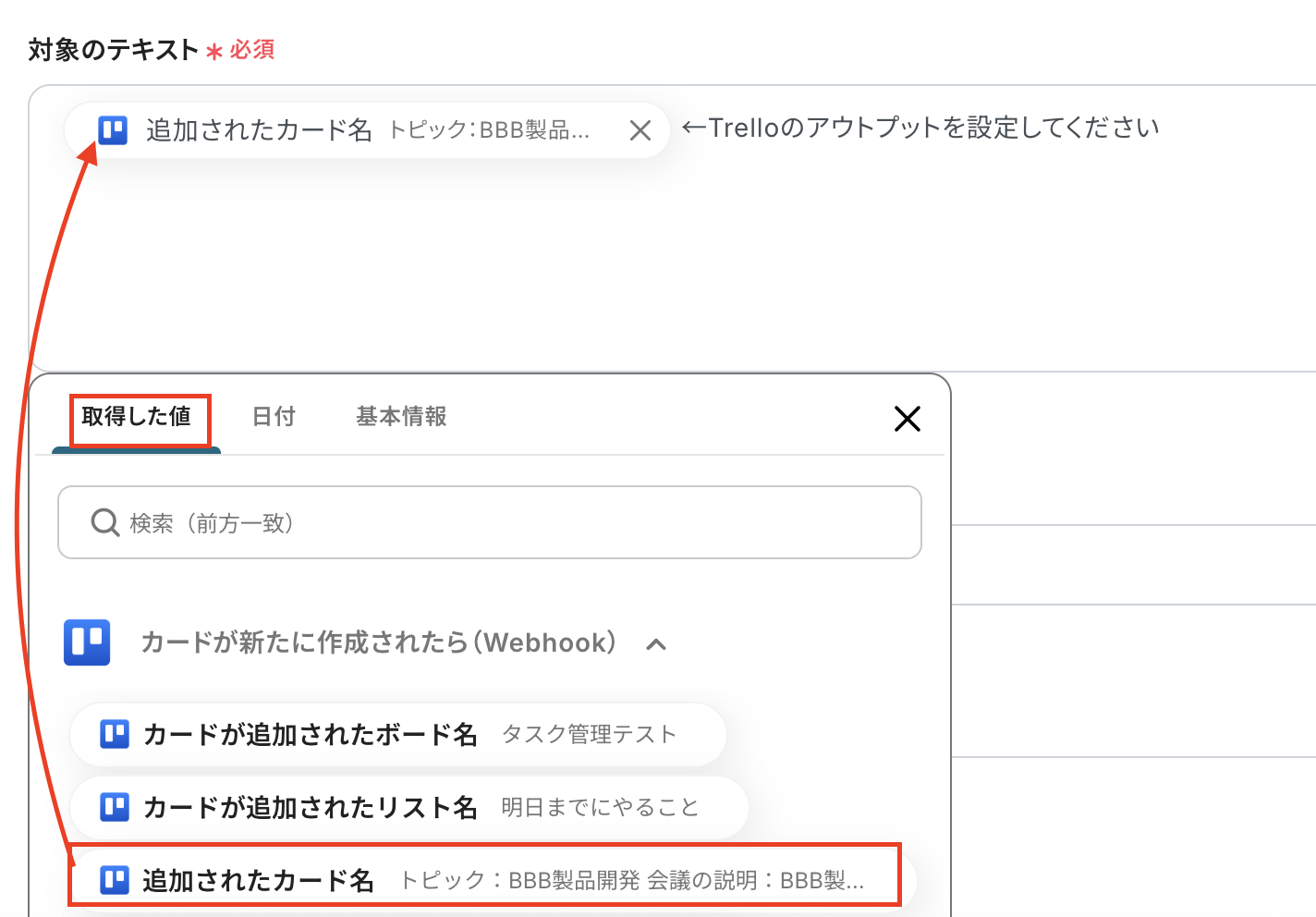
Task: Click the タスク管理テスト sample value
Action: [590, 735]
